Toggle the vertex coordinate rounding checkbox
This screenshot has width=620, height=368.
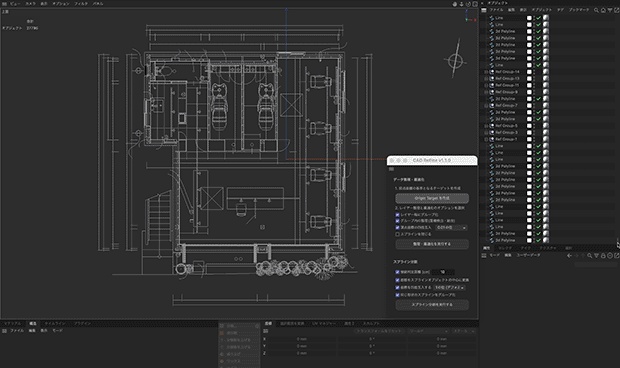[x=397, y=228]
